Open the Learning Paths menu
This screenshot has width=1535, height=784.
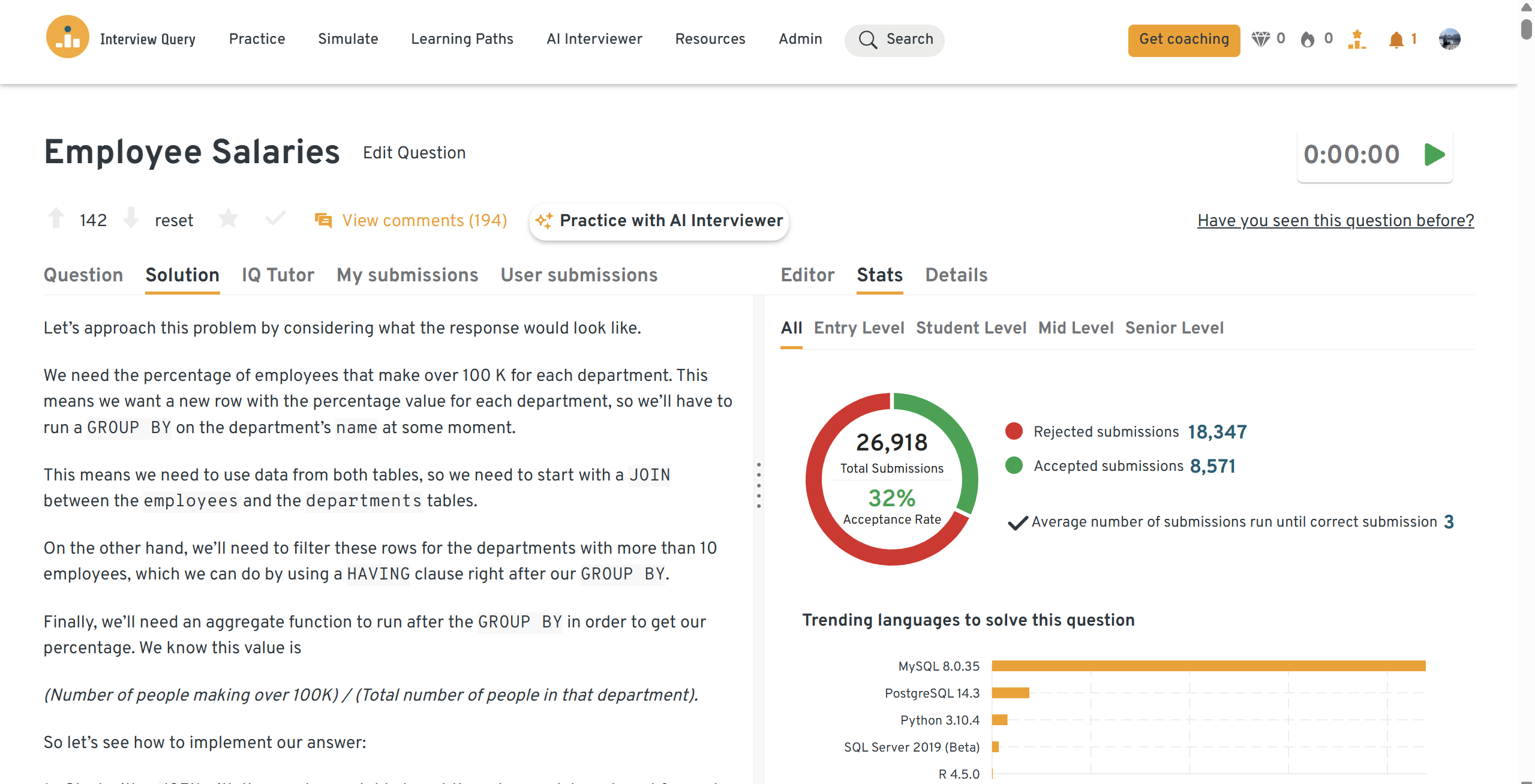(x=462, y=39)
